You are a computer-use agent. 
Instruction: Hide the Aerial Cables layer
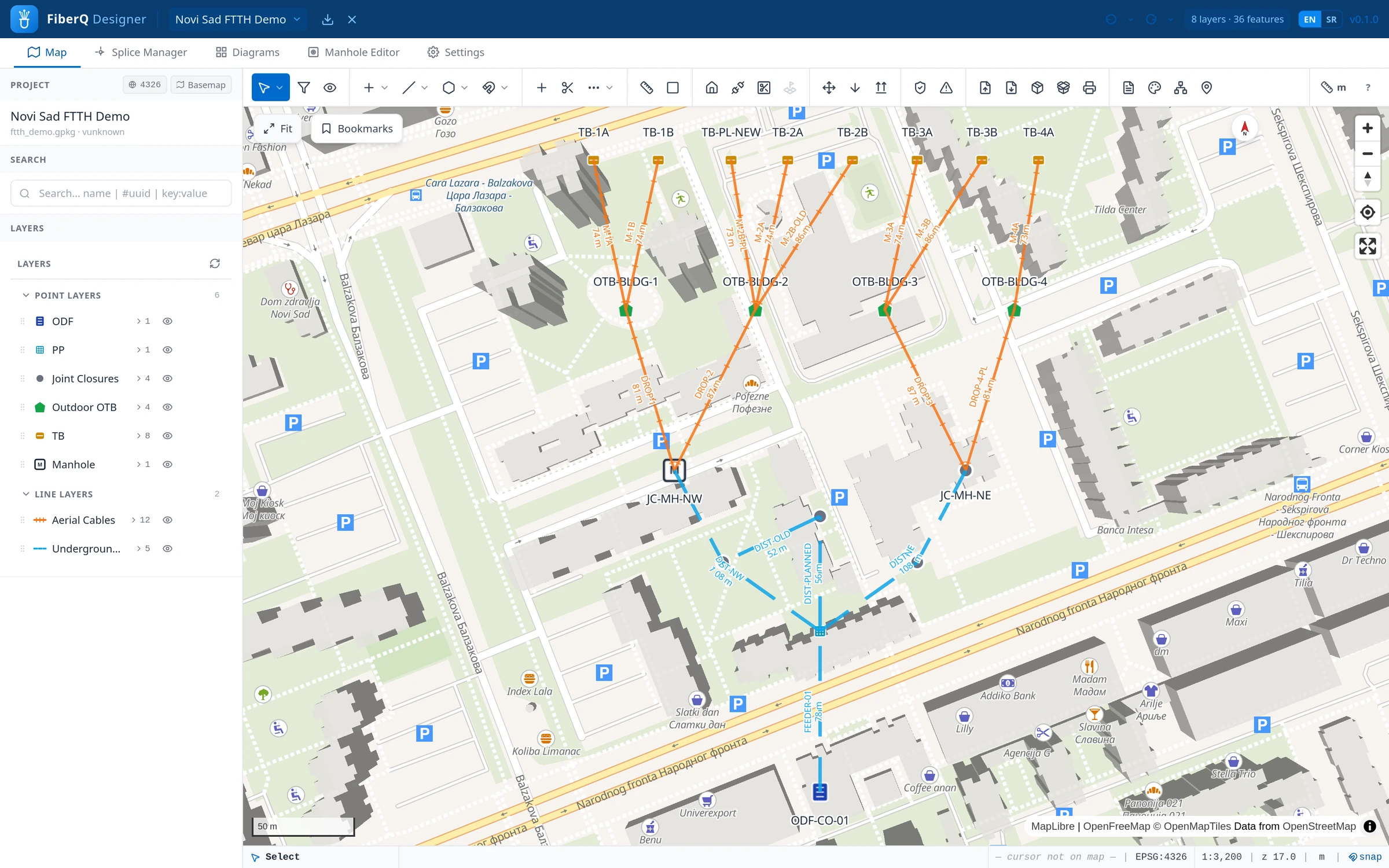[167, 520]
